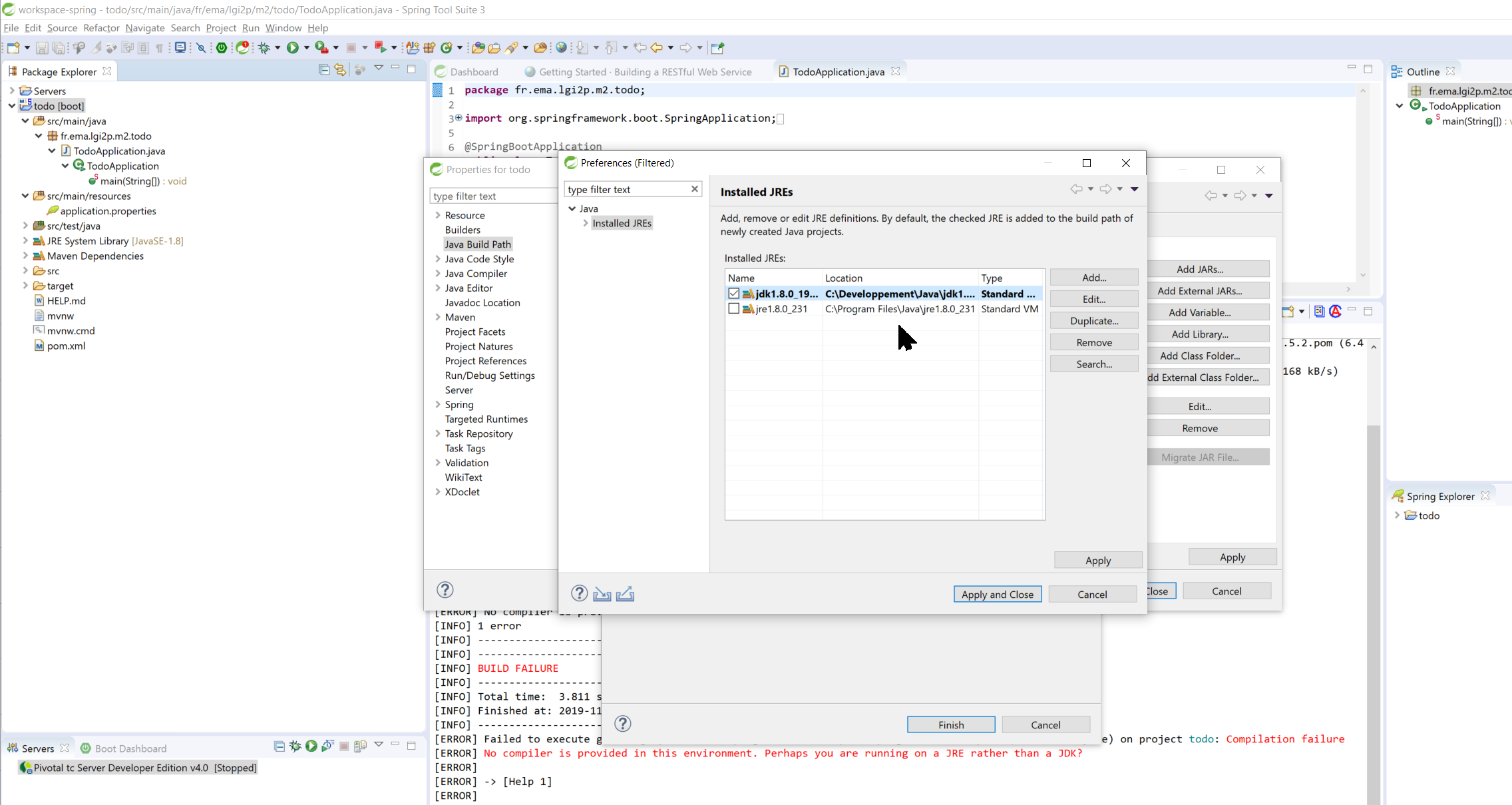Click help icon in Preferences dialog

[579, 593]
